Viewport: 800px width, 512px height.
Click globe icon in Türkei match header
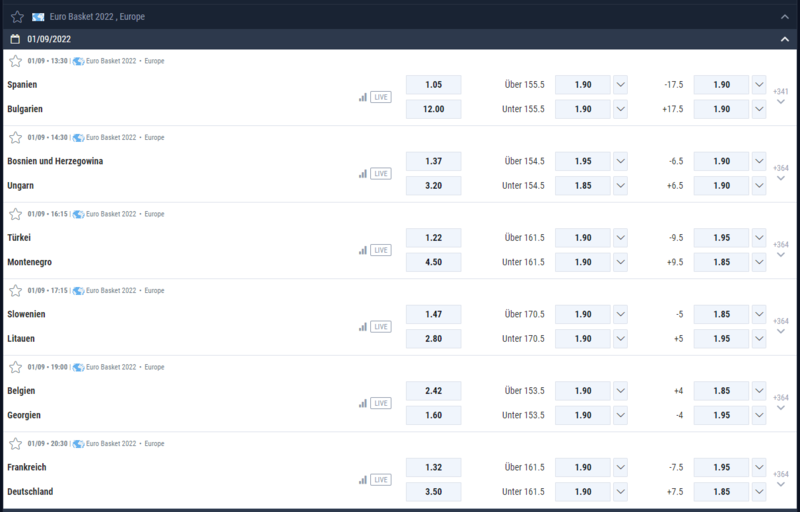(78, 214)
